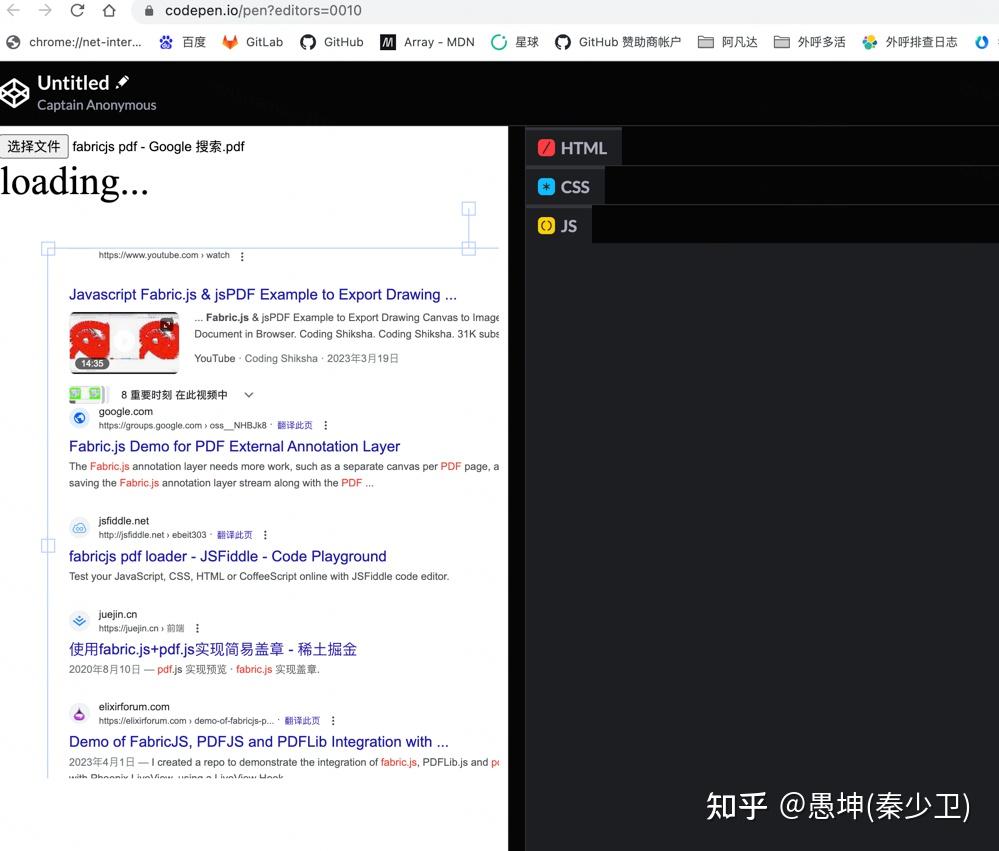Open the juejin.cn result three-dot menu

(198, 628)
